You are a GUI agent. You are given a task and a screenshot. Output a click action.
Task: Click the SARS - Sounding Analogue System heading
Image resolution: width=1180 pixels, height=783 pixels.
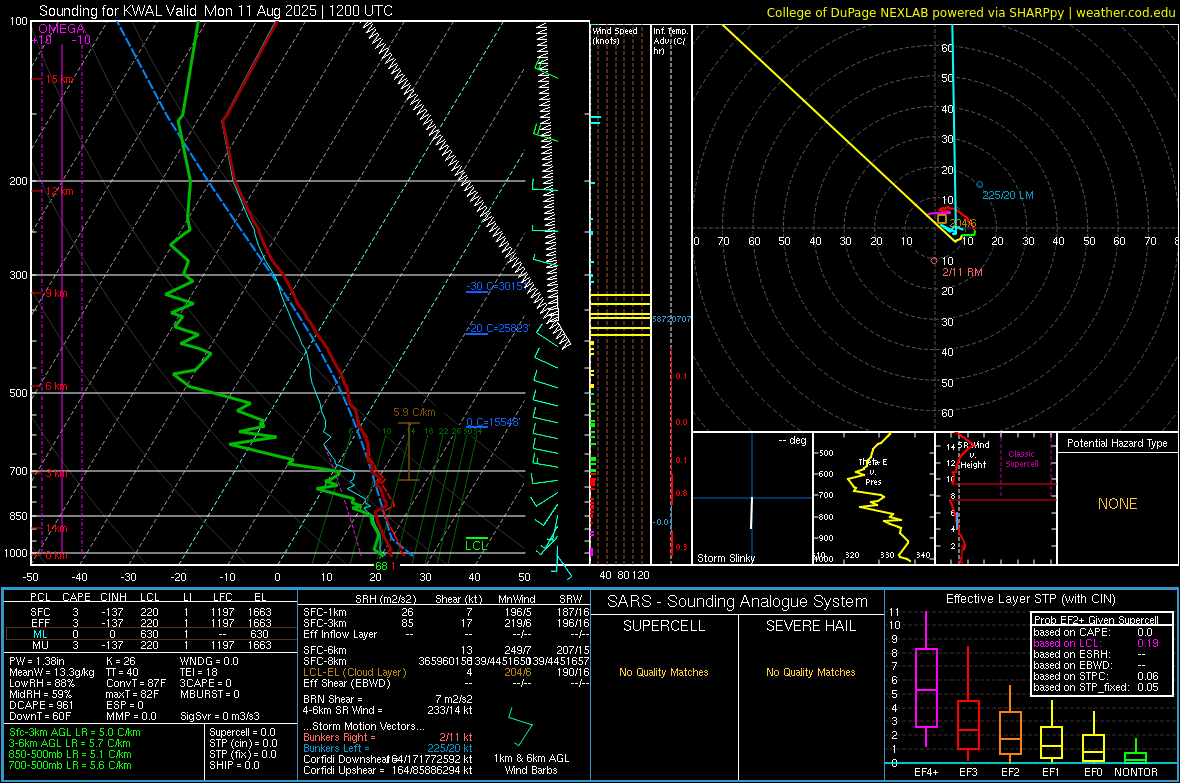(x=737, y=602)
